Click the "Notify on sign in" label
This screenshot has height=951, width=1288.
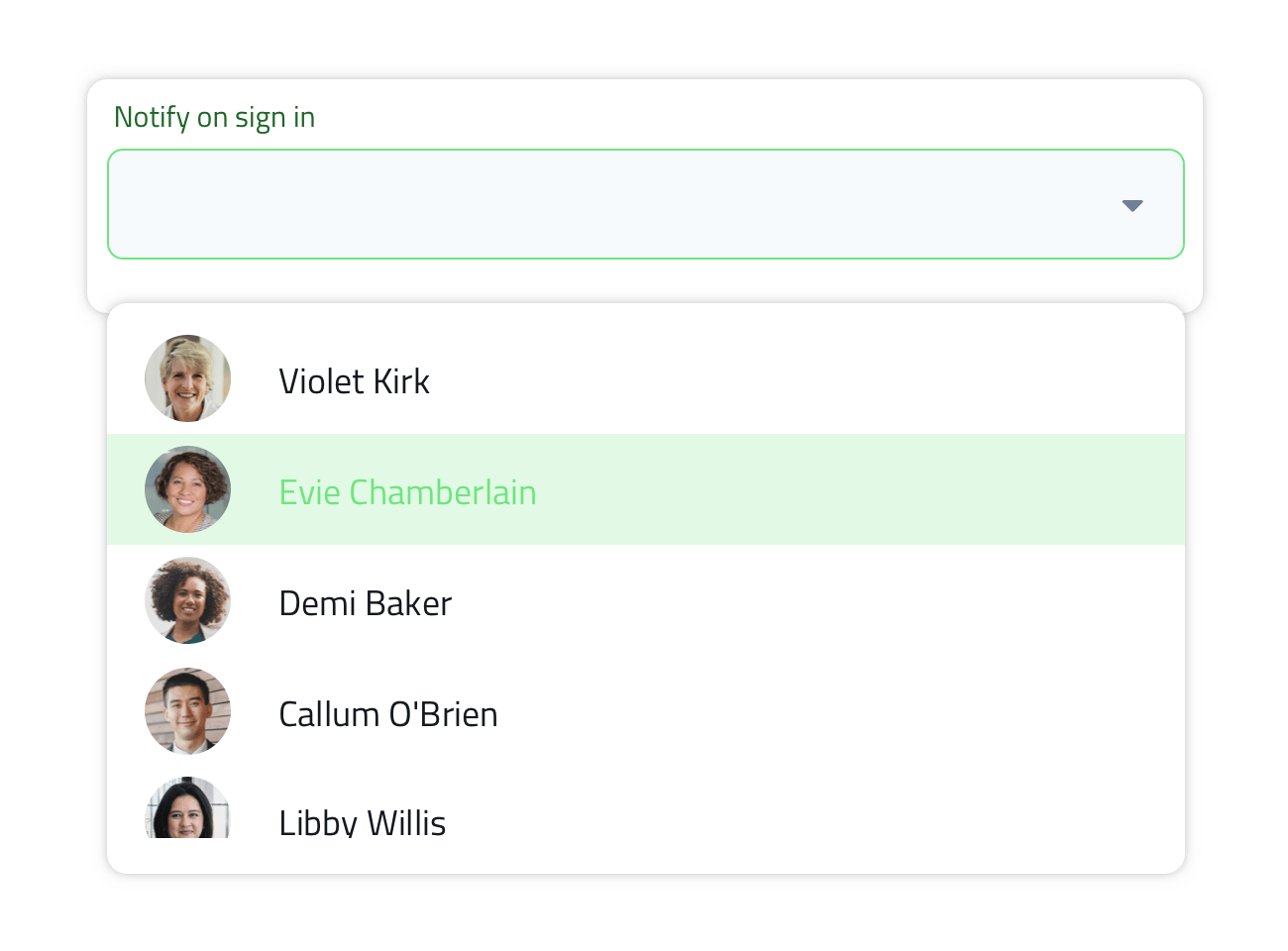coord(215,117)
